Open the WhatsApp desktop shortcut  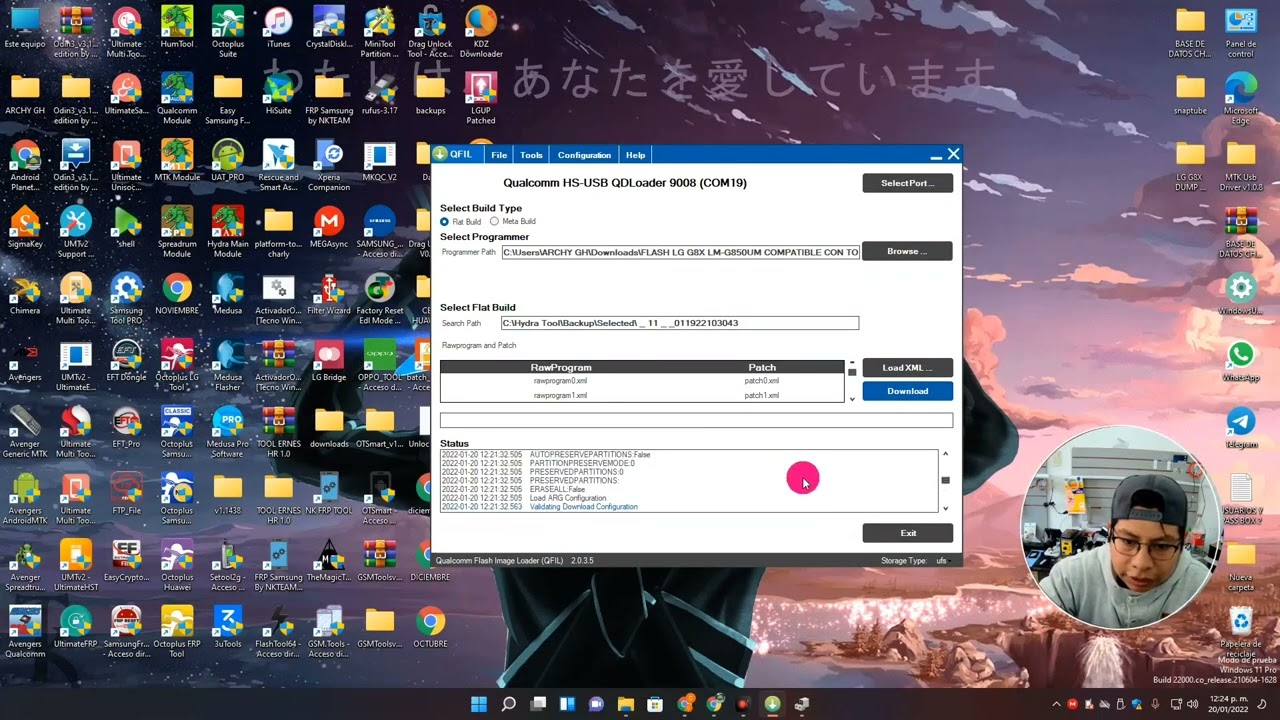click(1241, 360)
